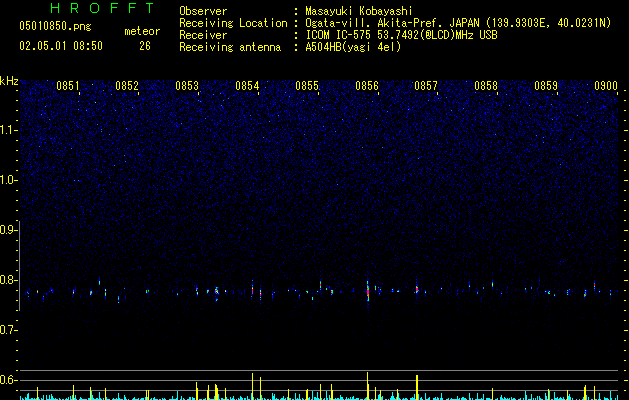
Task: Click the 1.0 kHz frequency label
Action: pos(8,180)
